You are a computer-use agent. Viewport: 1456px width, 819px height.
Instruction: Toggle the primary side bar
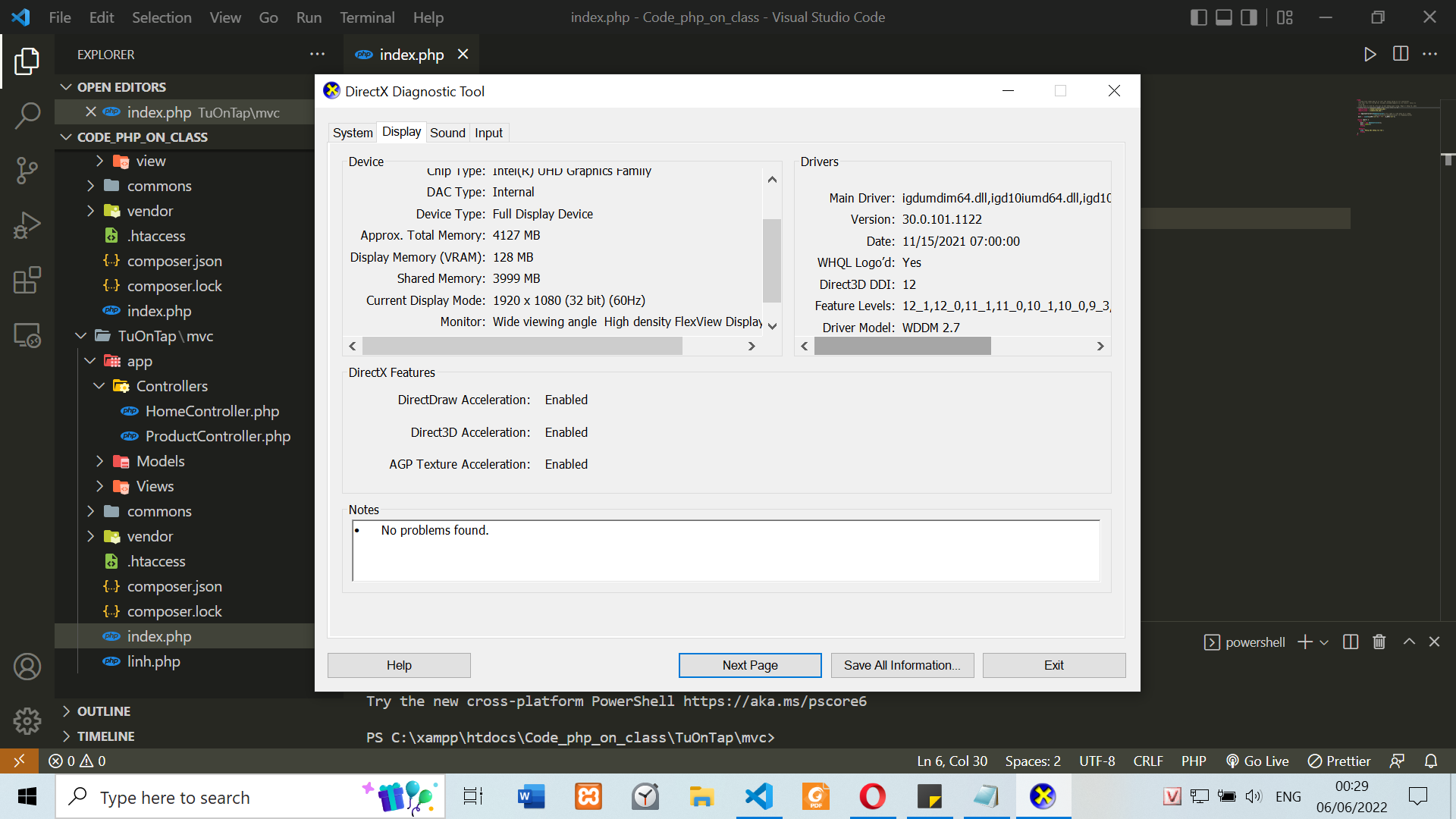(x=1199, y=17)
